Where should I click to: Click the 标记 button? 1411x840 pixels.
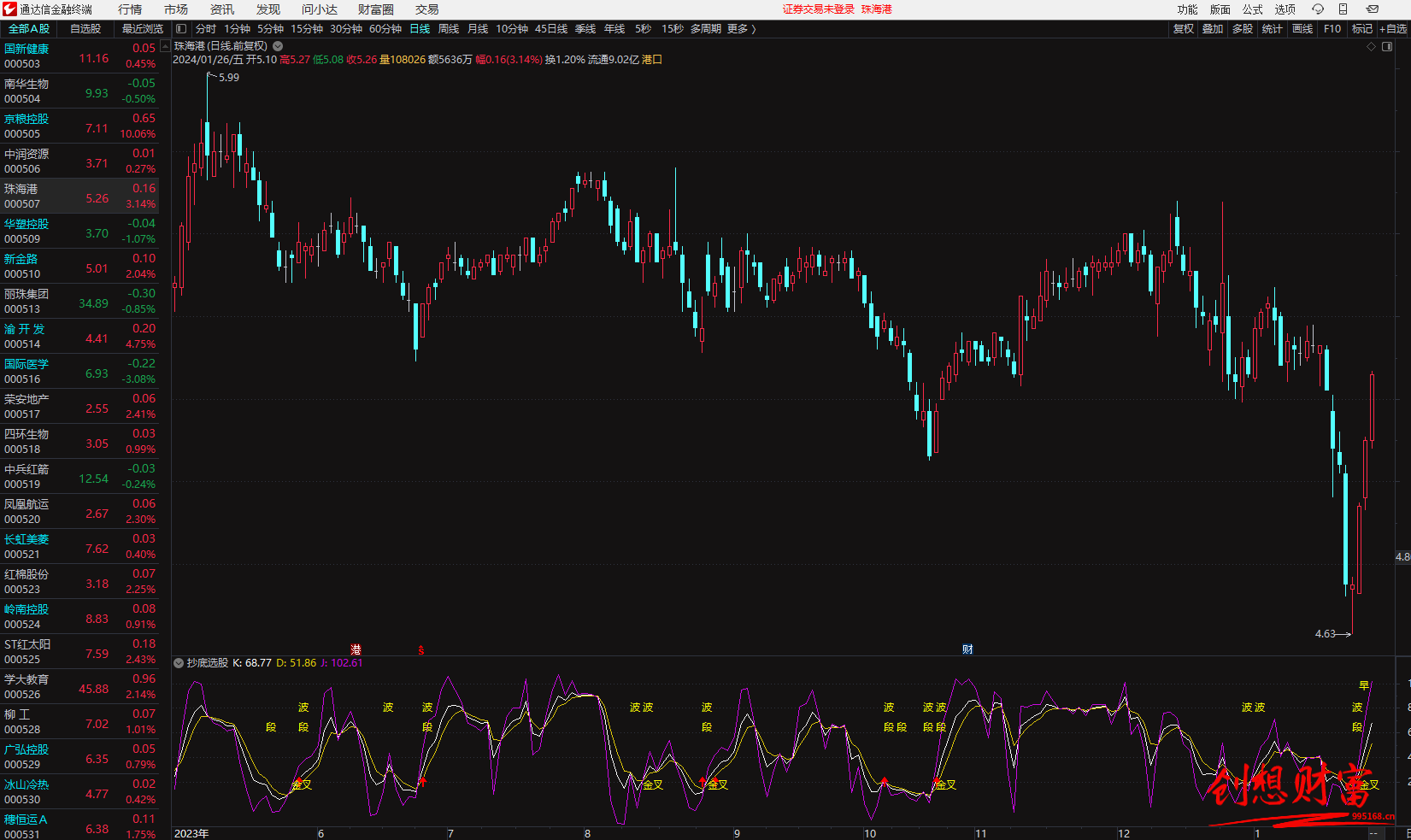pos(1362,29)
